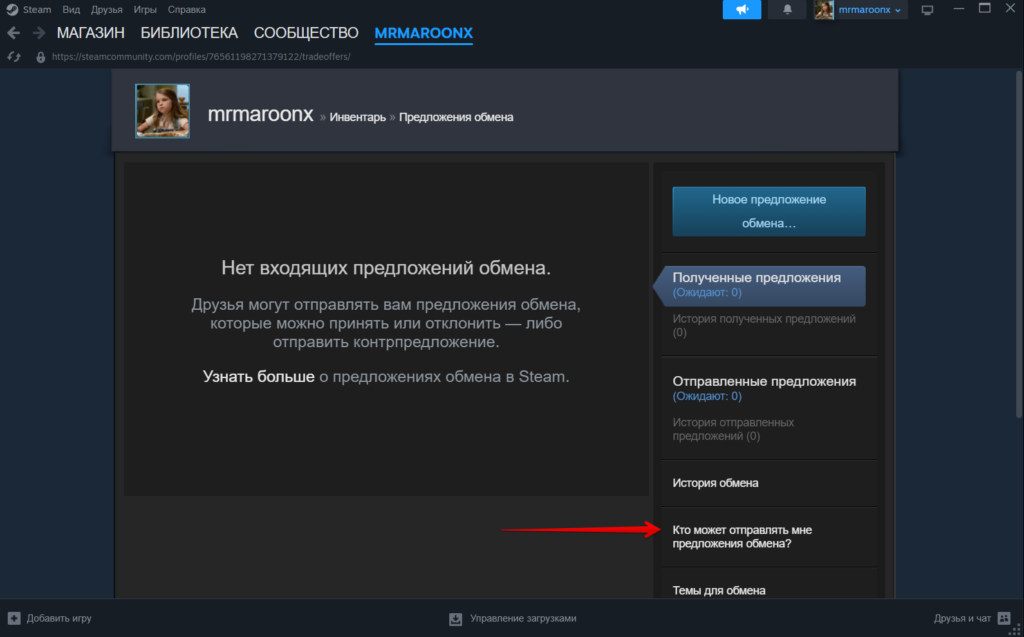This screenshot has width=1024, height=637.
Task: Click the mrmaroonx profile name link
Action: pos(261,114)
